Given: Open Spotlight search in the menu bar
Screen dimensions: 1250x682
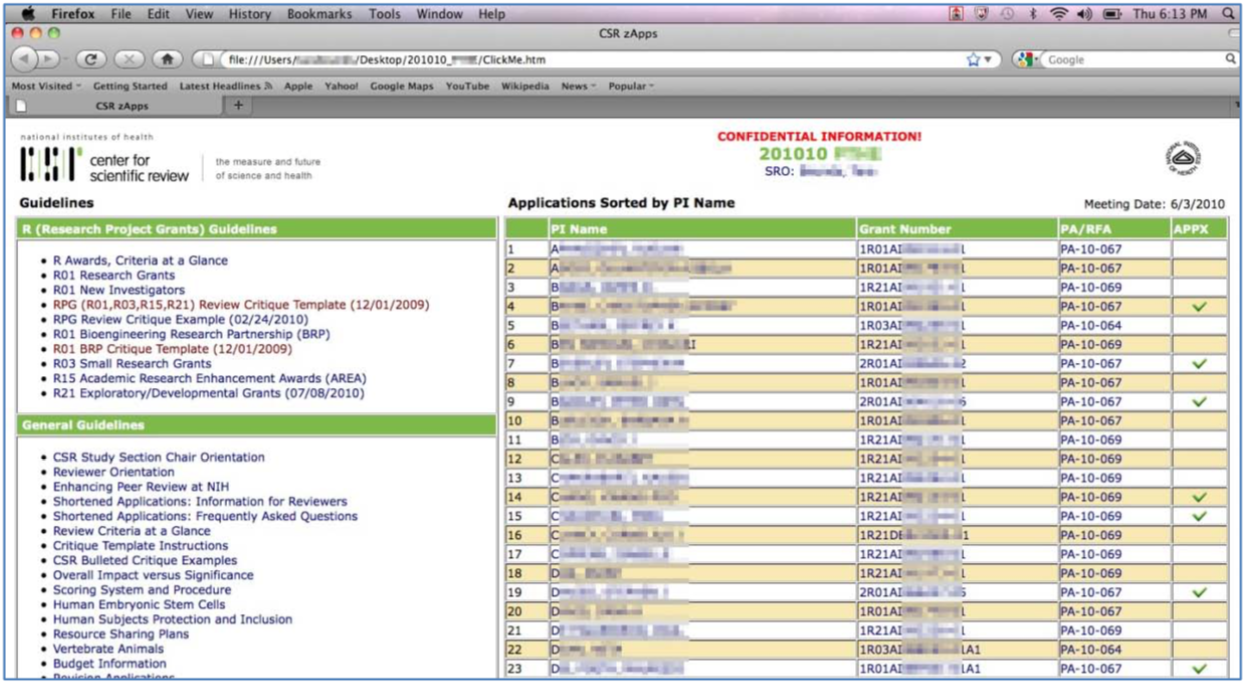Looking at the screenshot, I should pyautogui.click(x=1229, y=14).
